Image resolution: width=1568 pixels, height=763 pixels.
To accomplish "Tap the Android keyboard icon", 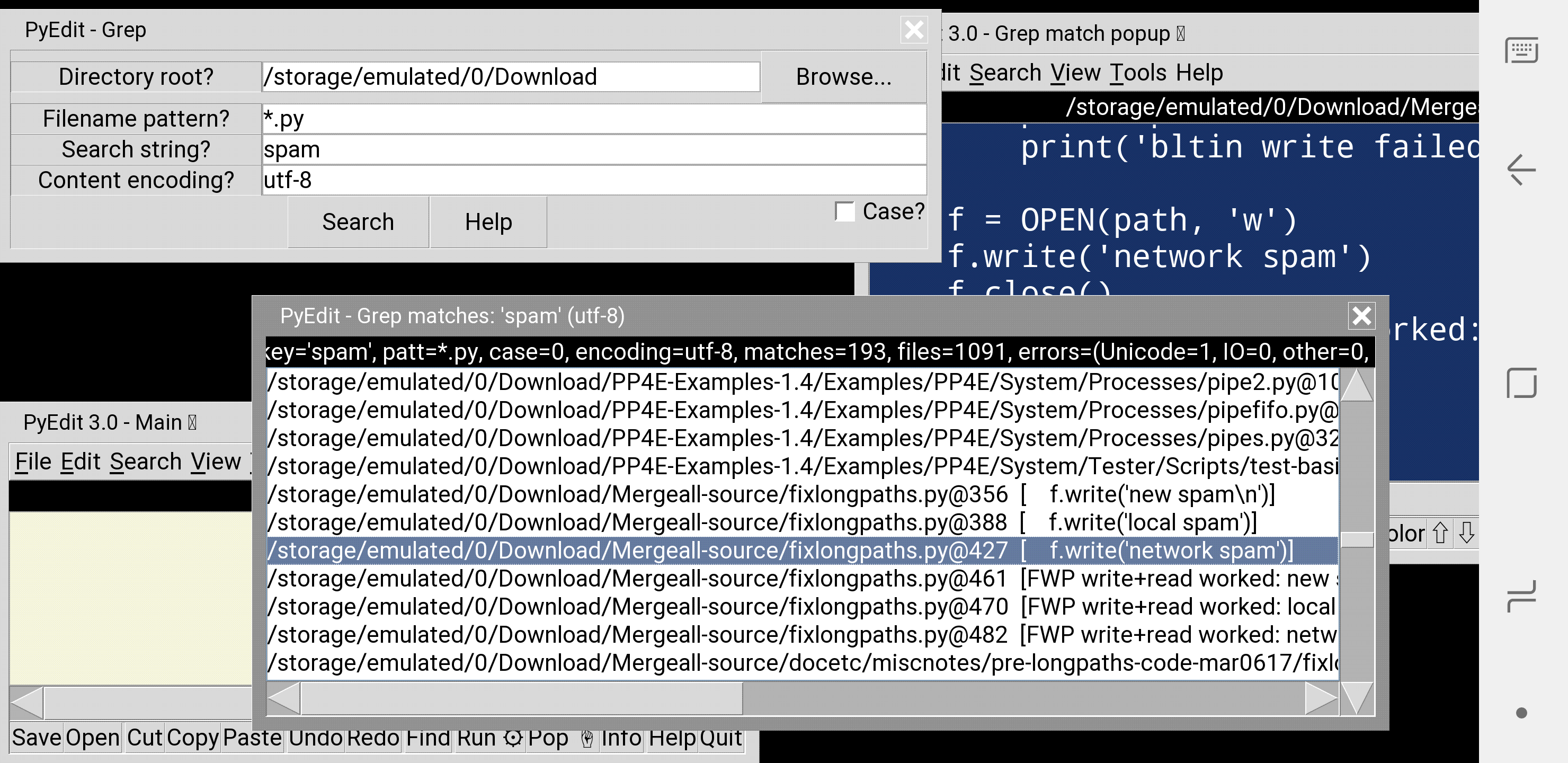I will pos(1521,50).
